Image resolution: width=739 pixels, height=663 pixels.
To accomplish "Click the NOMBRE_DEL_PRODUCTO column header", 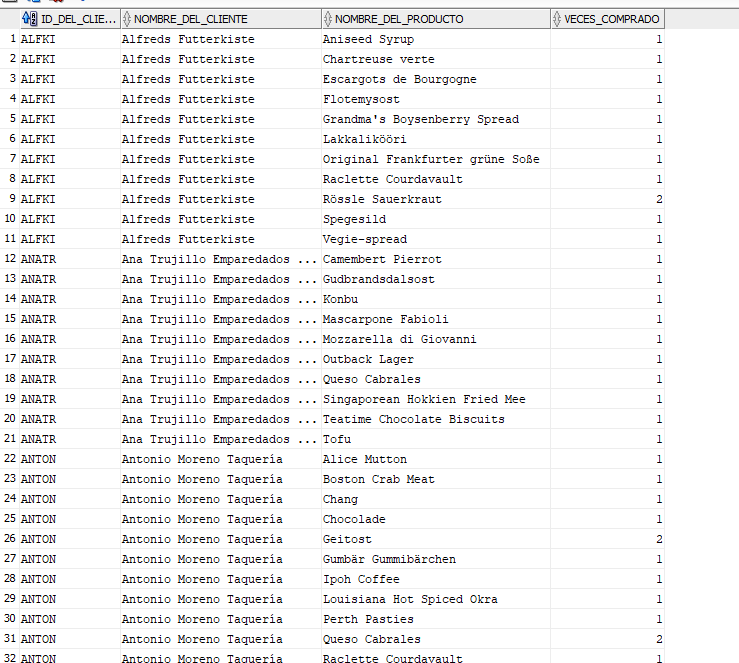I will tap(436, 19).
